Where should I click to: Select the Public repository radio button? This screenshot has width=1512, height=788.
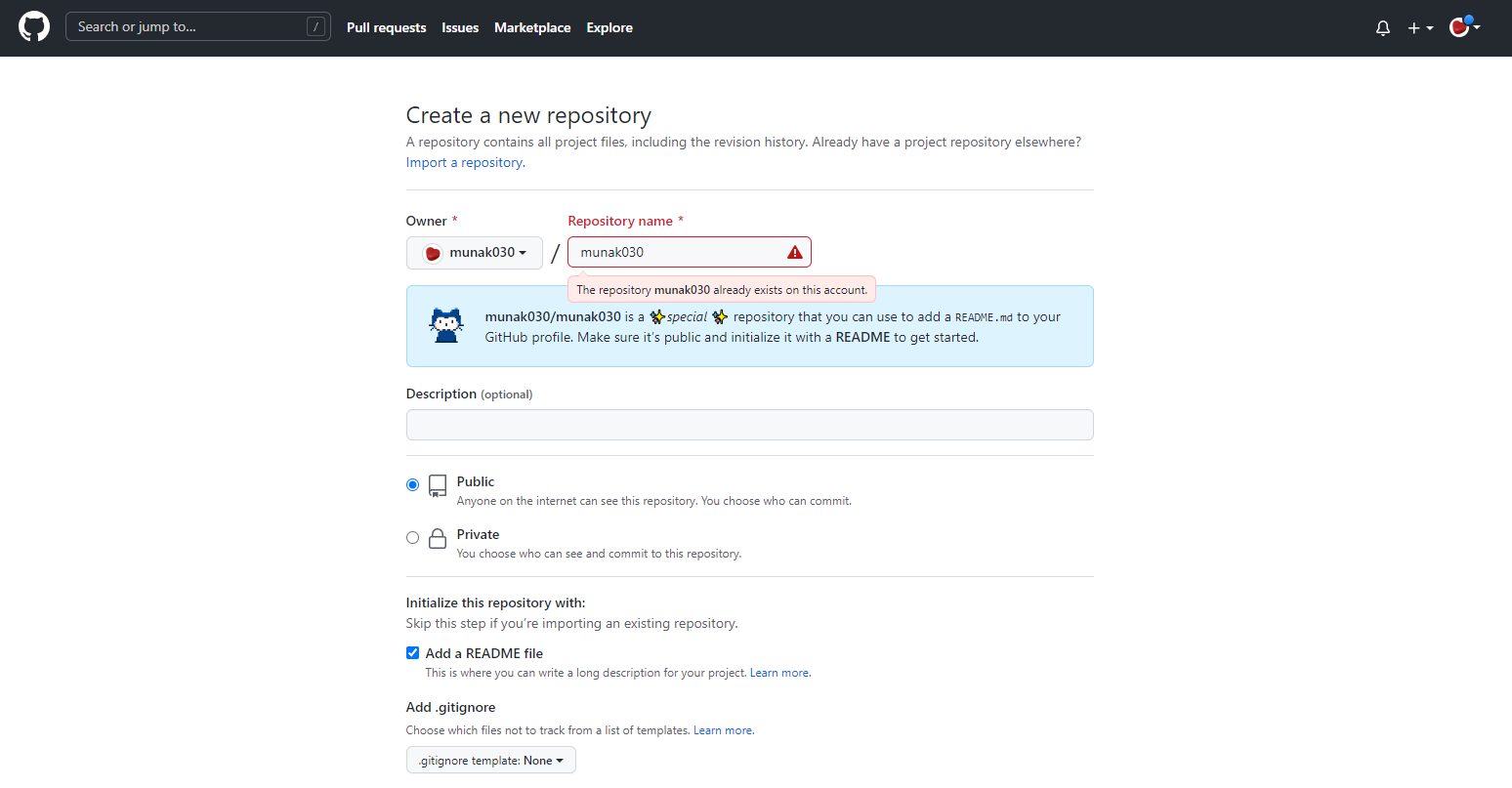[412, 484]
